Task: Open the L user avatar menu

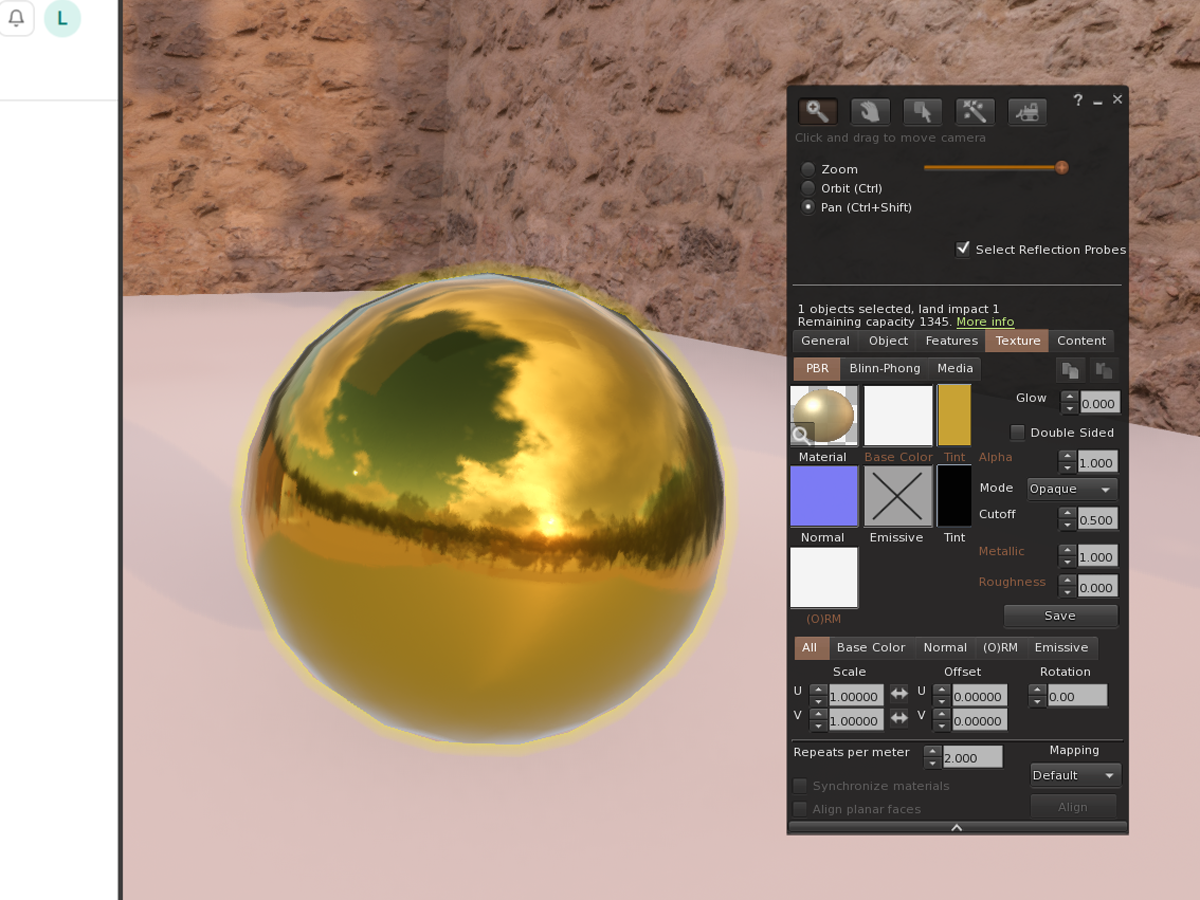Action: 63,18
